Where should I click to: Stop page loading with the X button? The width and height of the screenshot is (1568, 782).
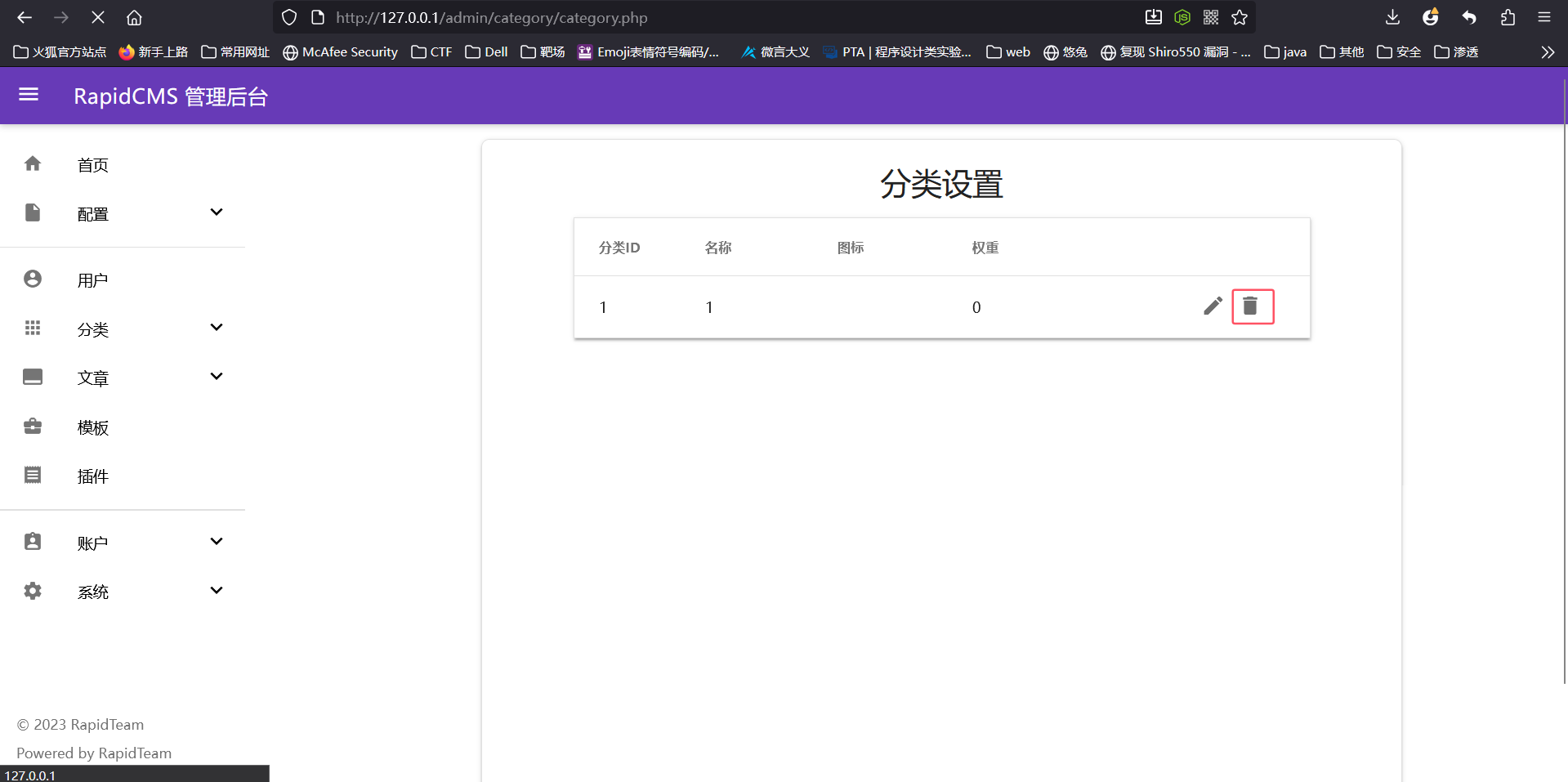pyautogui.click(x=97, y=17)
